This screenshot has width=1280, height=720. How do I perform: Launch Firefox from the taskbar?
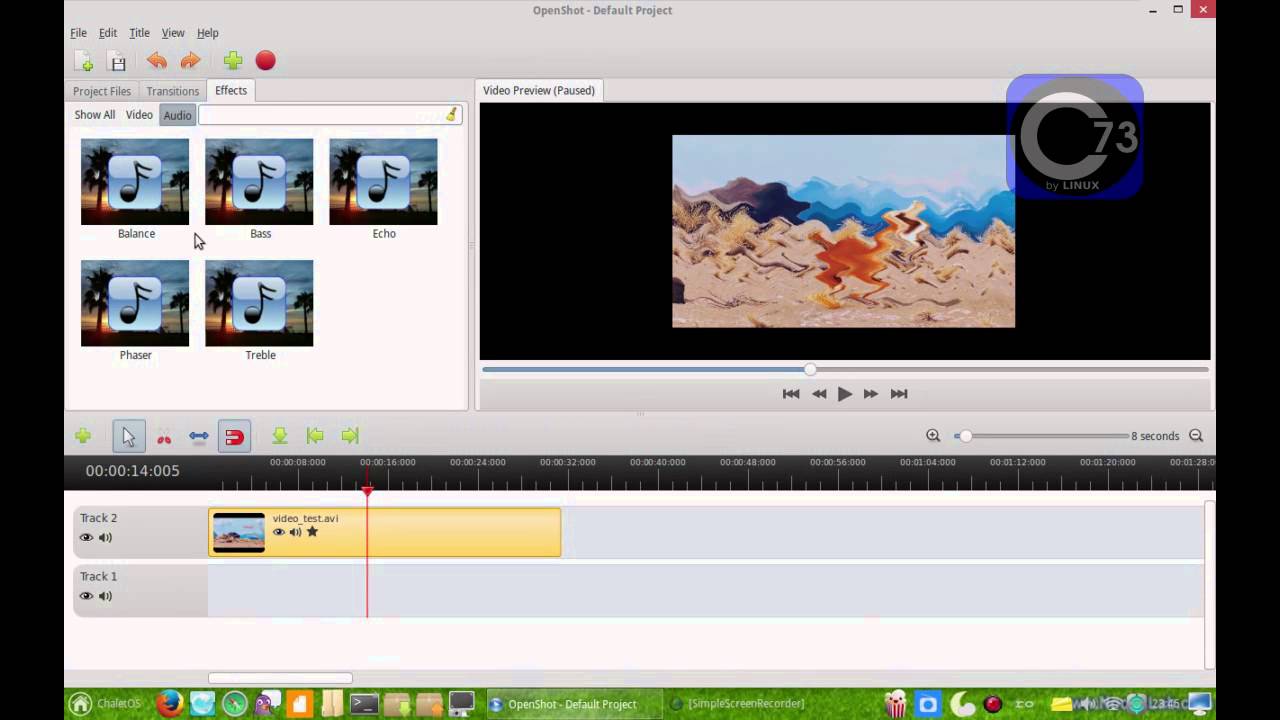(169, 704)
